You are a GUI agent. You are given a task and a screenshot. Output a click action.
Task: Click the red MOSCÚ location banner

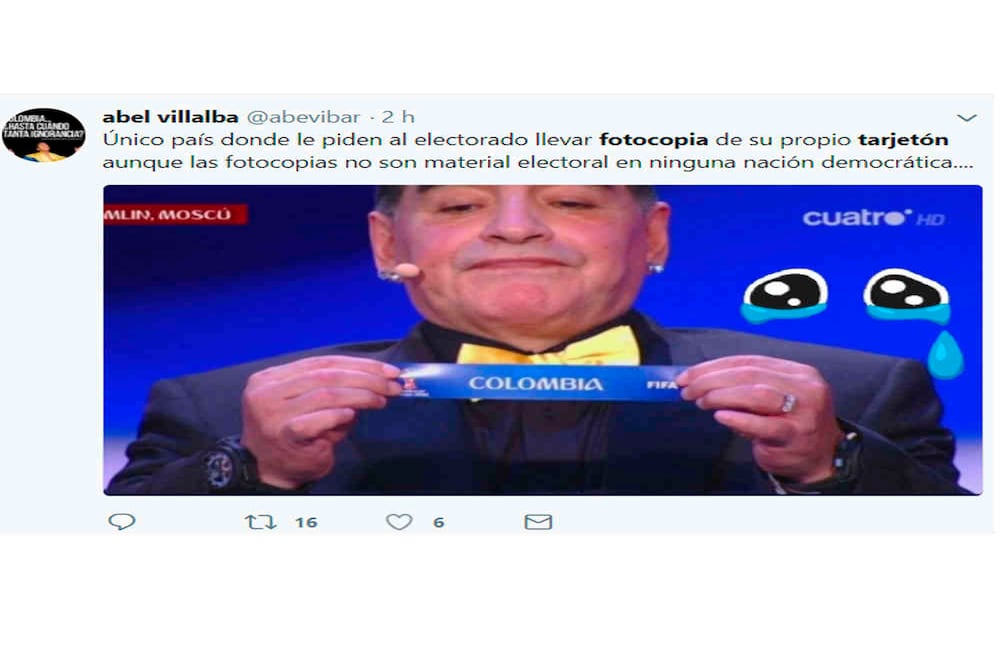point(175,214)
